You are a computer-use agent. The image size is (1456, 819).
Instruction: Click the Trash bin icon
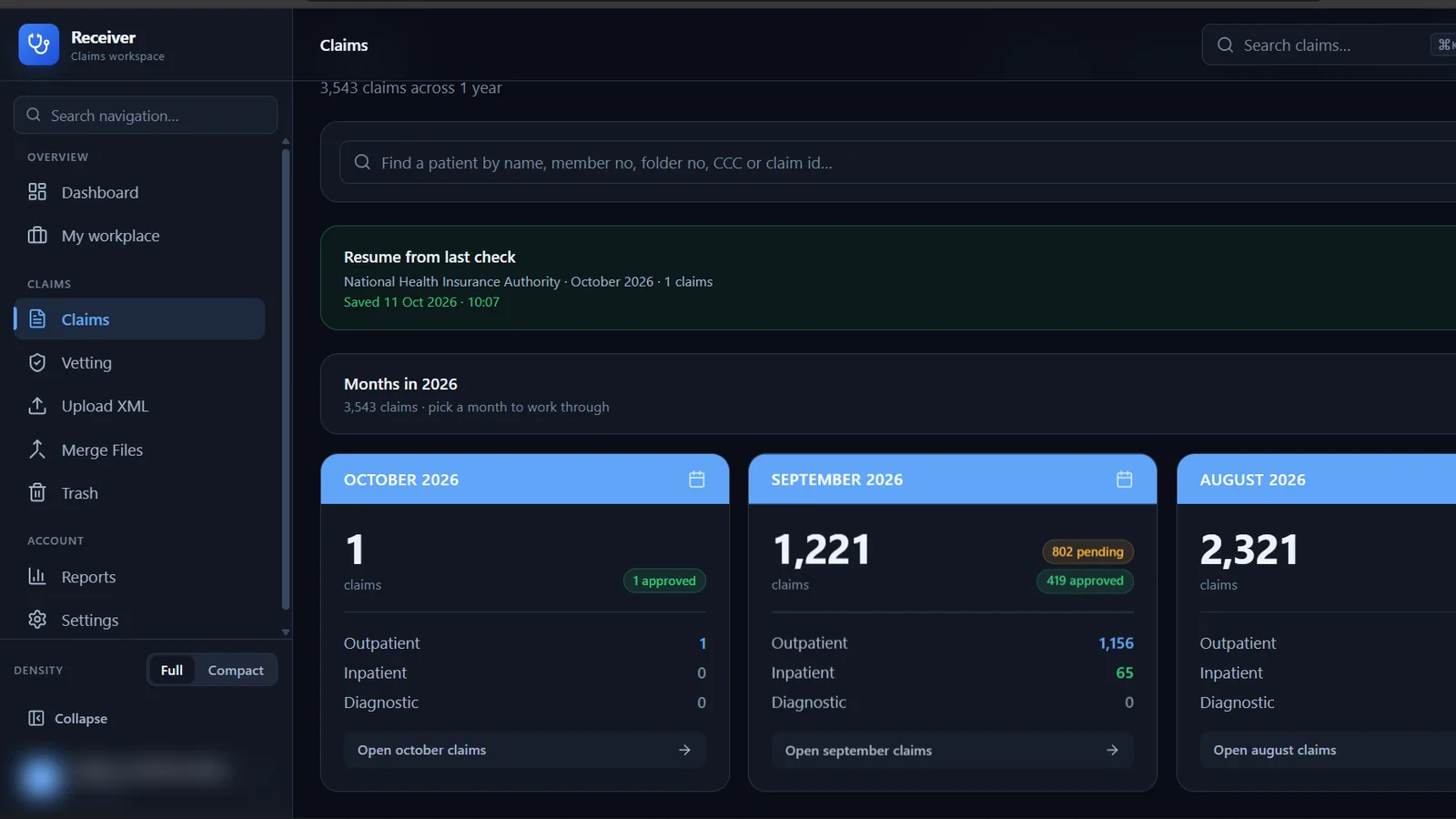pyautogui.click(x=37, y=493)
